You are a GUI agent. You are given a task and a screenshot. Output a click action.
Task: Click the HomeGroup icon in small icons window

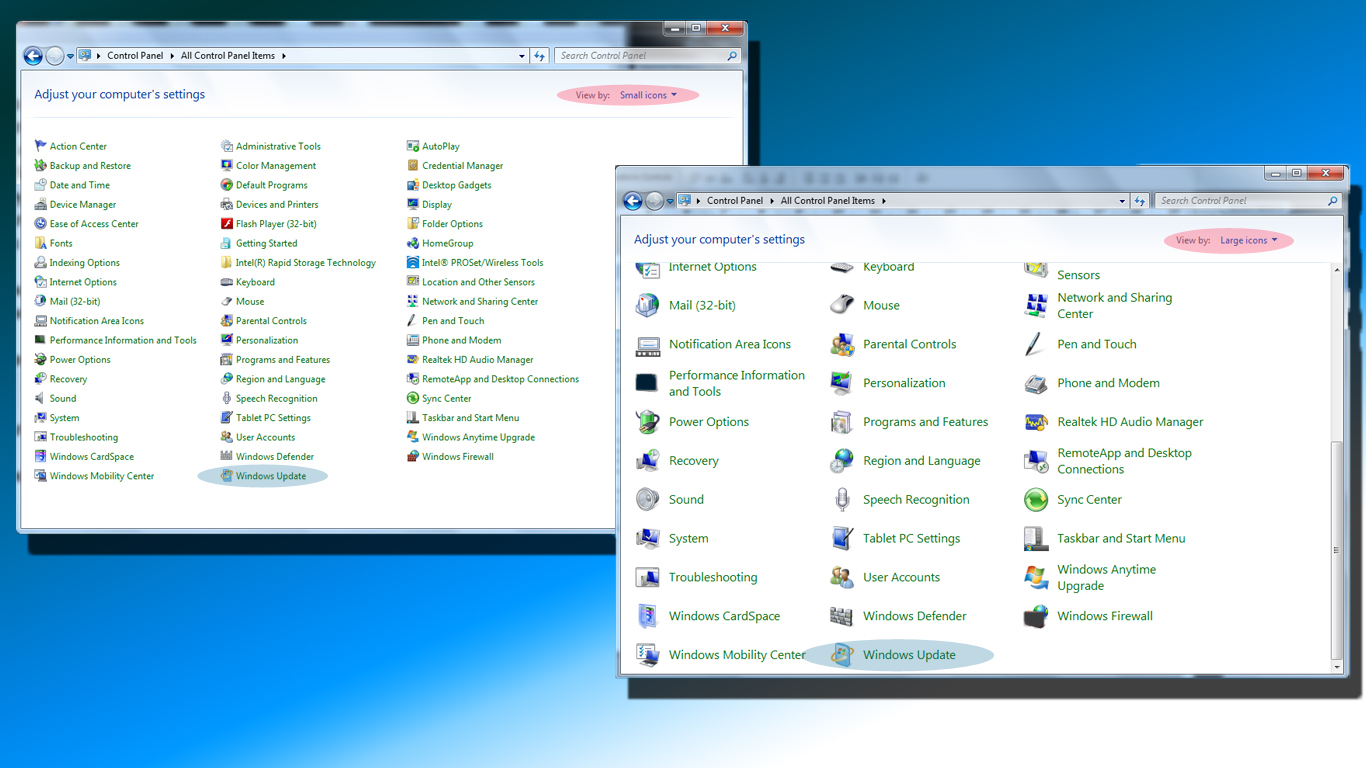413,243
